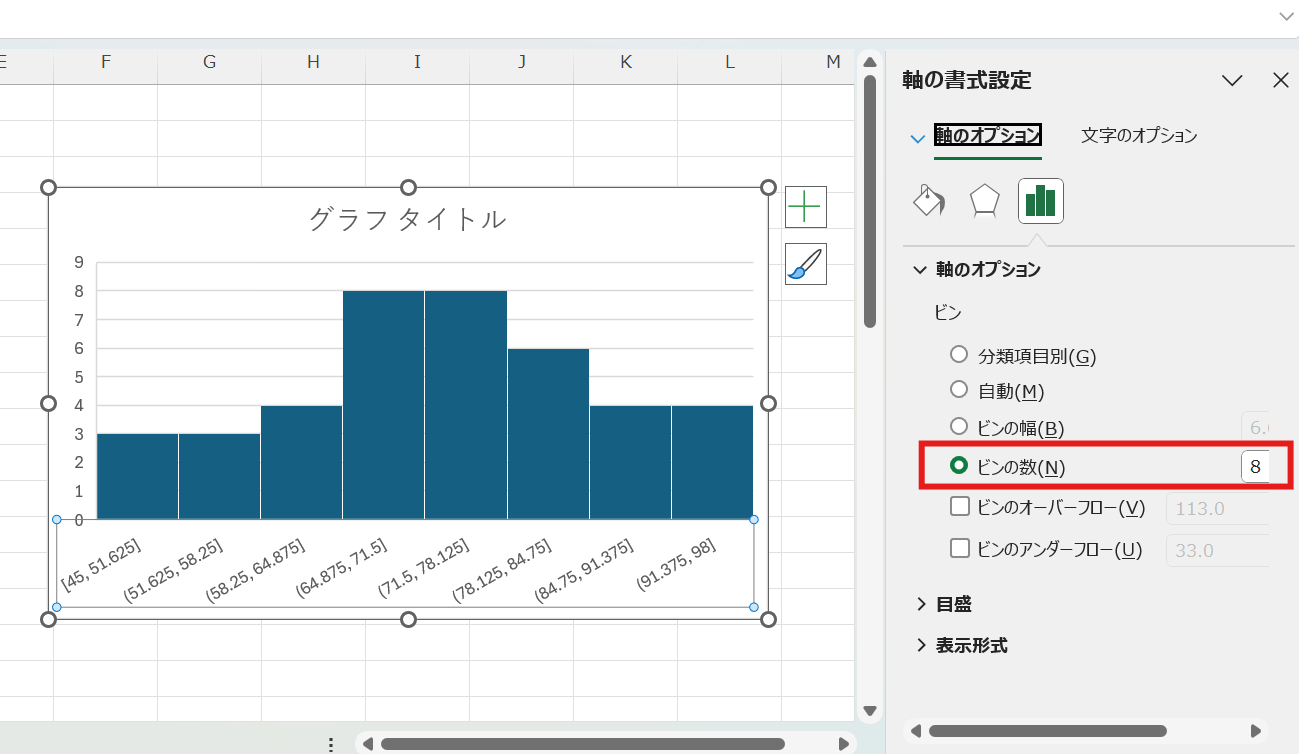Select the Axis Options bar chart icon
This screenshot has width=1299, height=754.
[x=1040, y=201]
